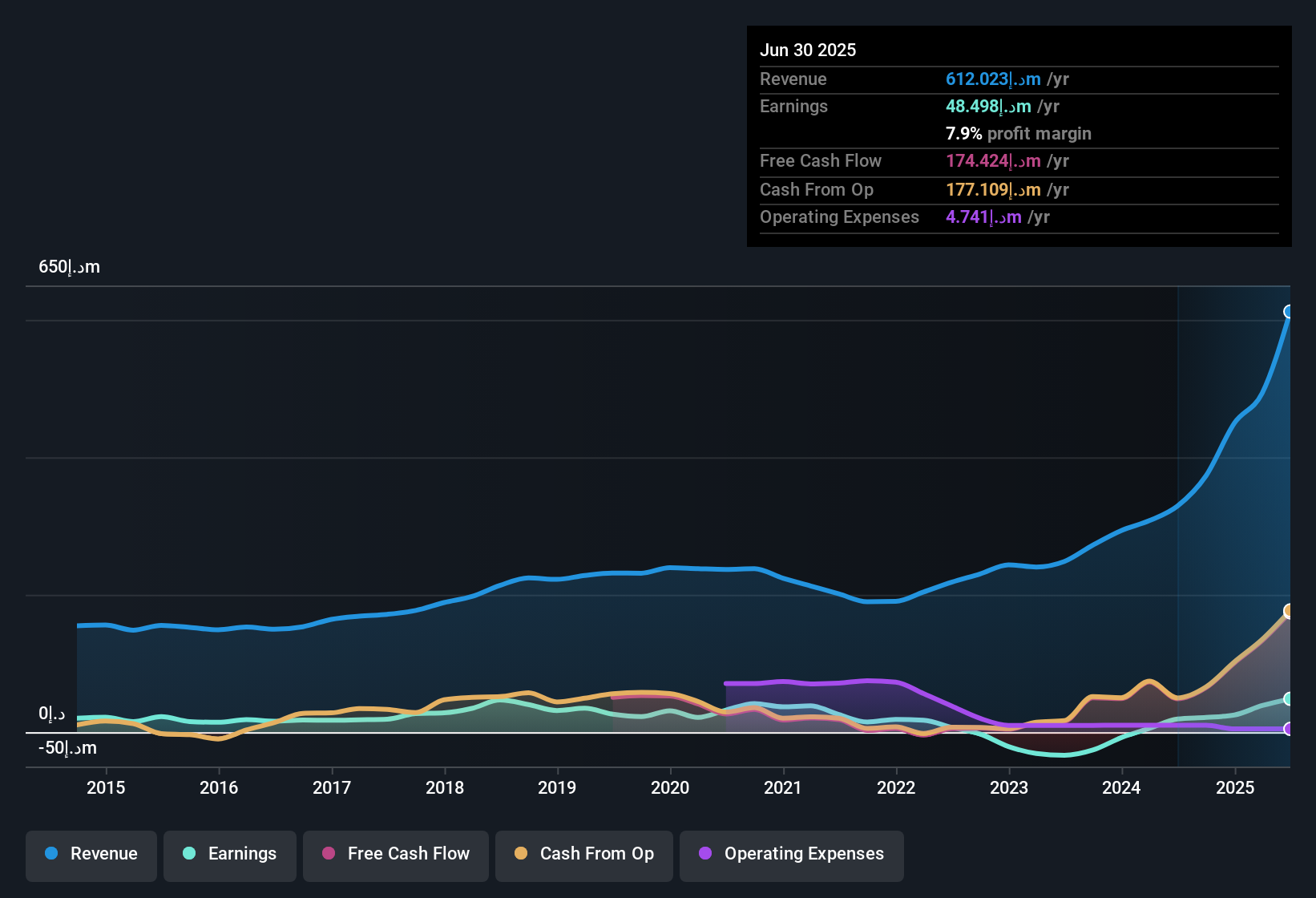
Task: Click the 650 mark on the y-axis
Action: pos(68,266)
